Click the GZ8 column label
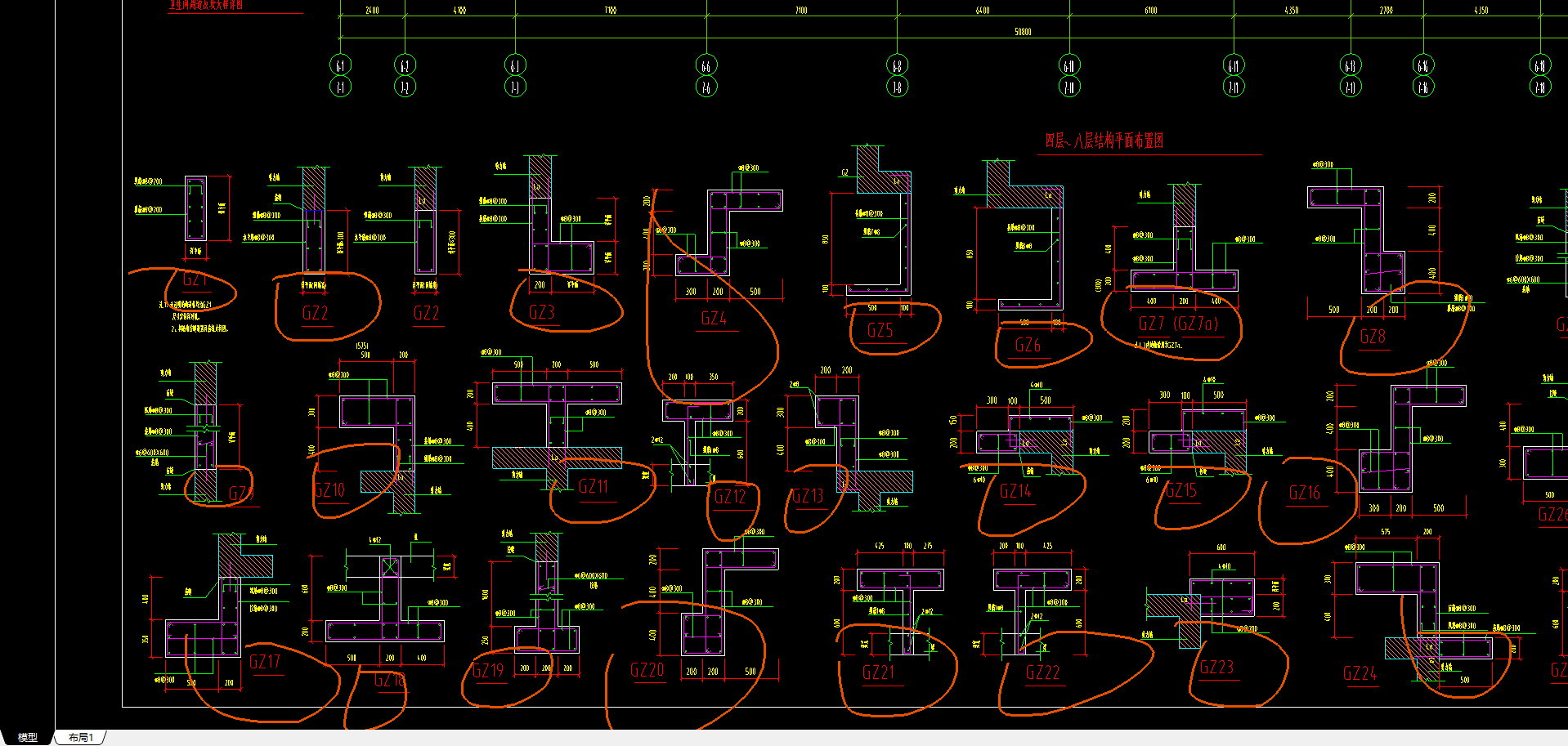The width and height of the screenshot is (1568, 746). (x=1373, y=337)
